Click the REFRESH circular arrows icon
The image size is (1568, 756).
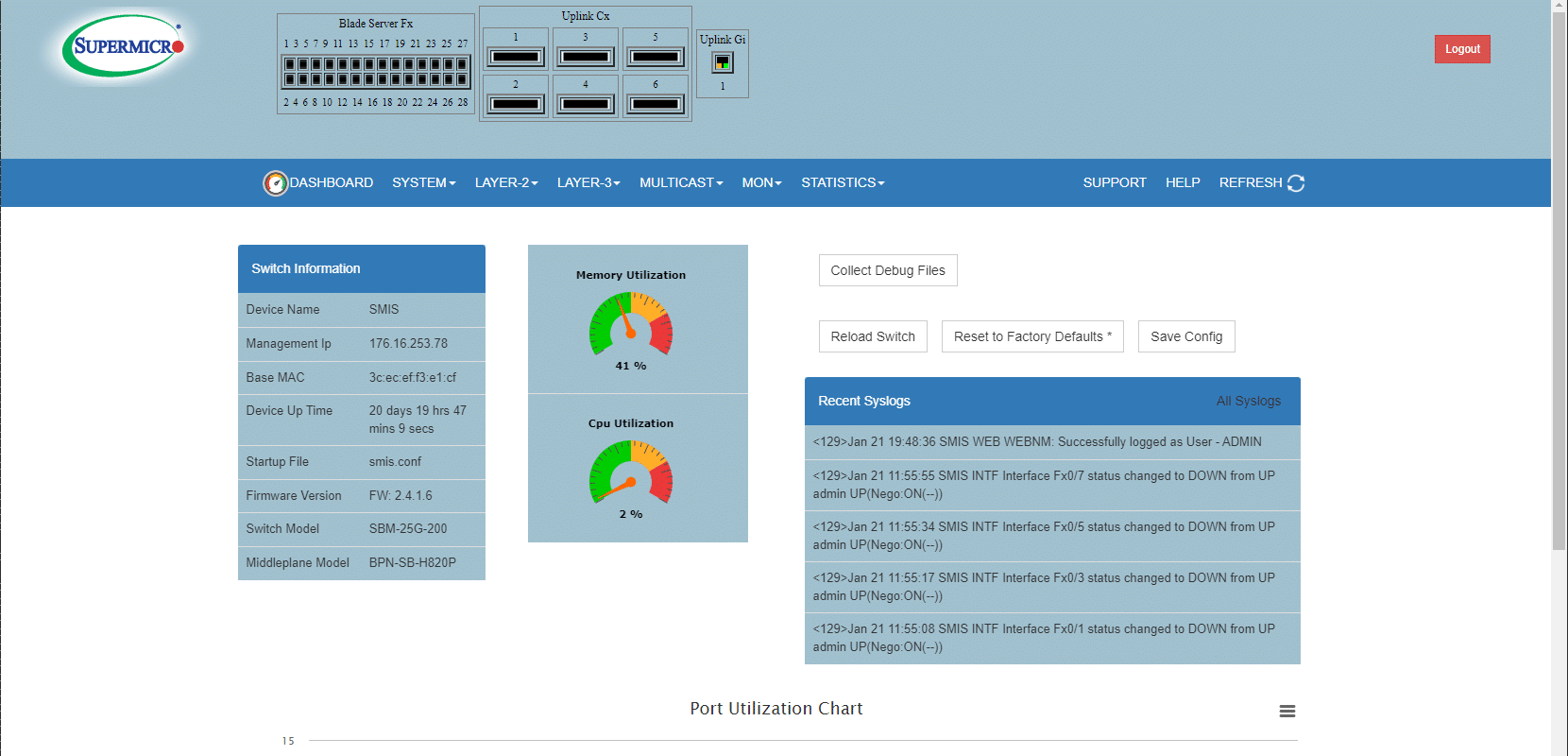coord(1296,183)
